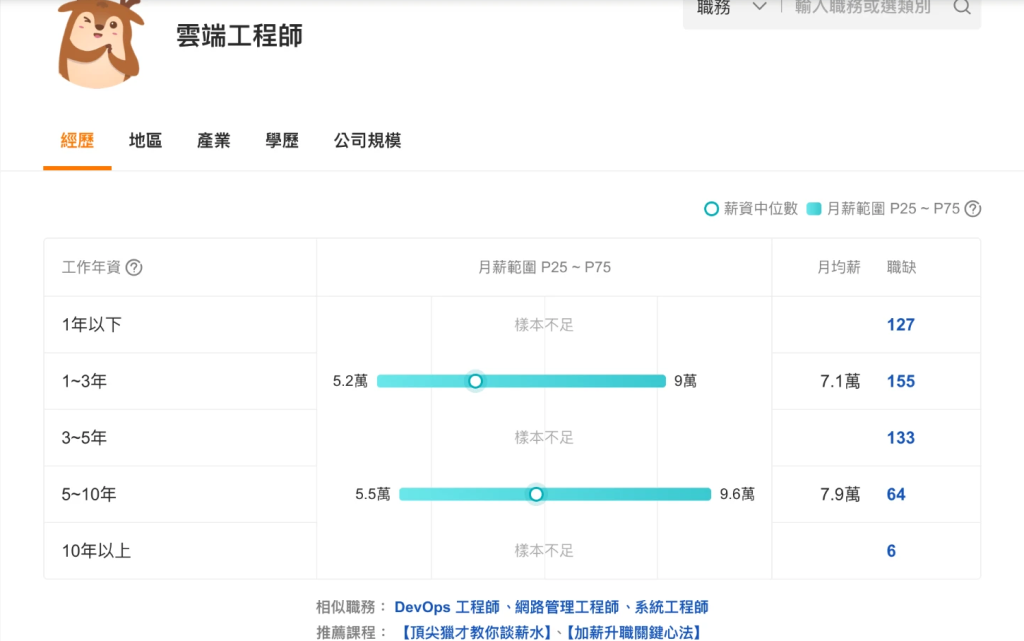
Task: Switch to the 地區 tab
Action: (145, 140)
